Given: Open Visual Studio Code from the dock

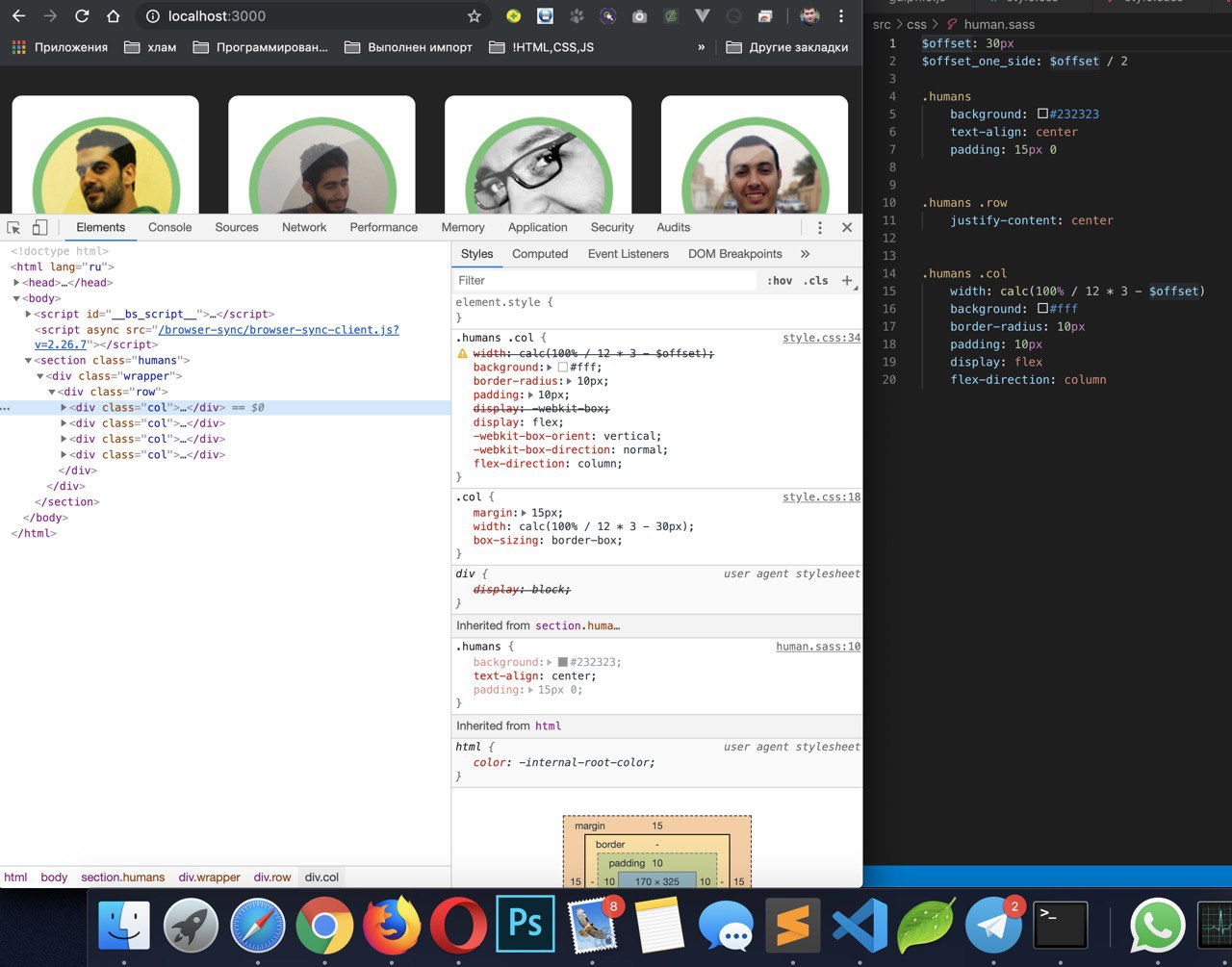Looking at the screenshot, I should (860, 926).
